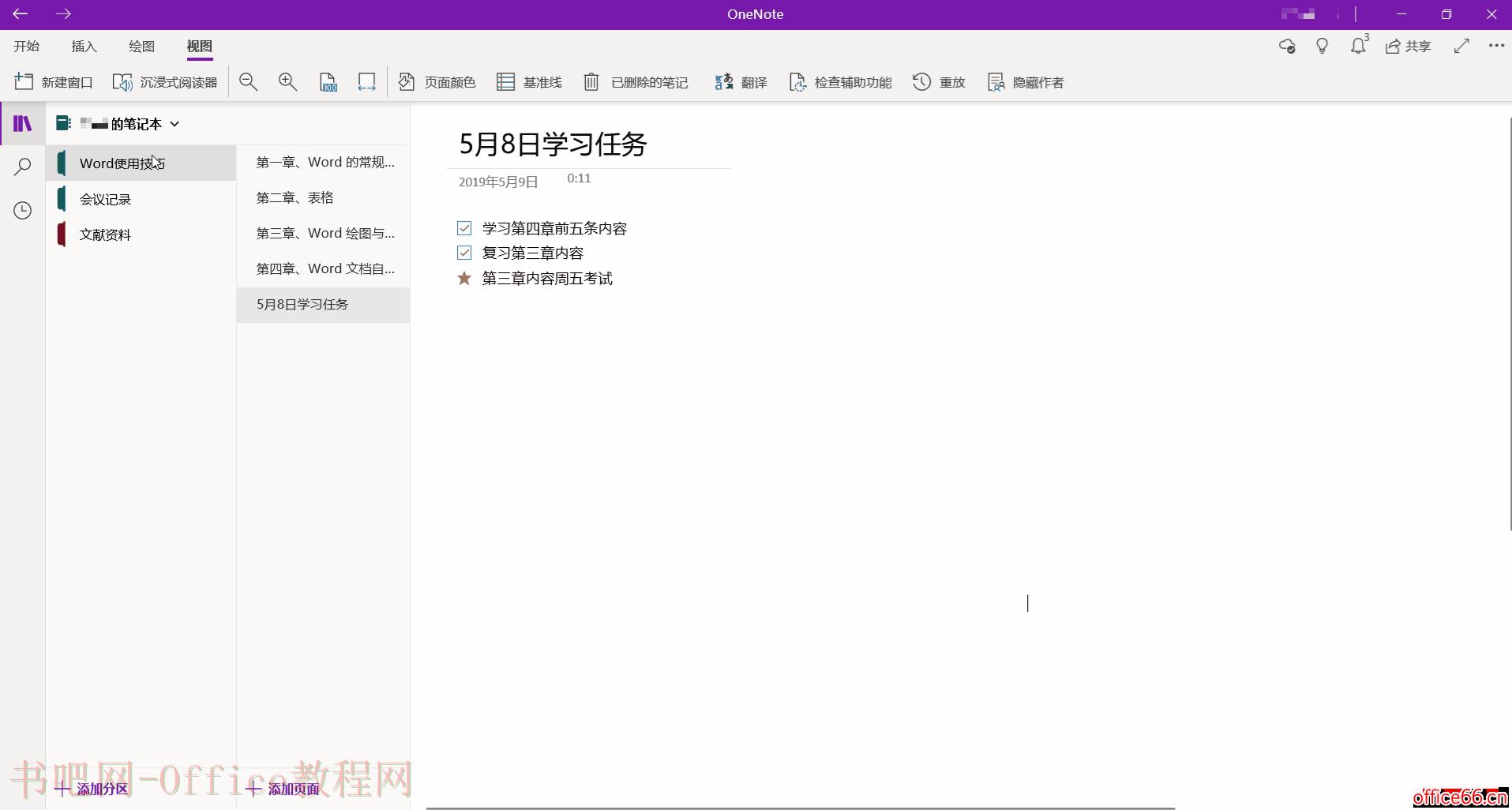1512x810 pixels.
Task: Open the more options ellipsis menu
Action: 1496,46
